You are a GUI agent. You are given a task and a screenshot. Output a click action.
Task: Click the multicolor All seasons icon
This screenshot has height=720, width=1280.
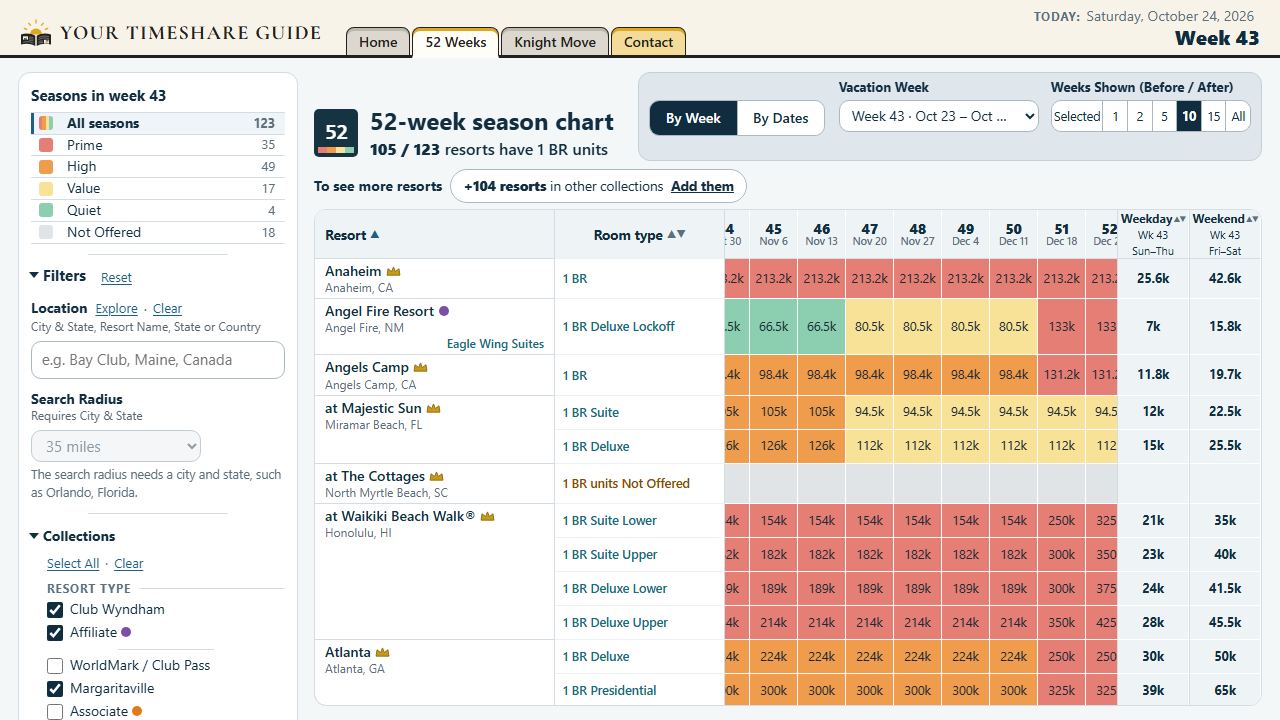click(x=46, y=124)
